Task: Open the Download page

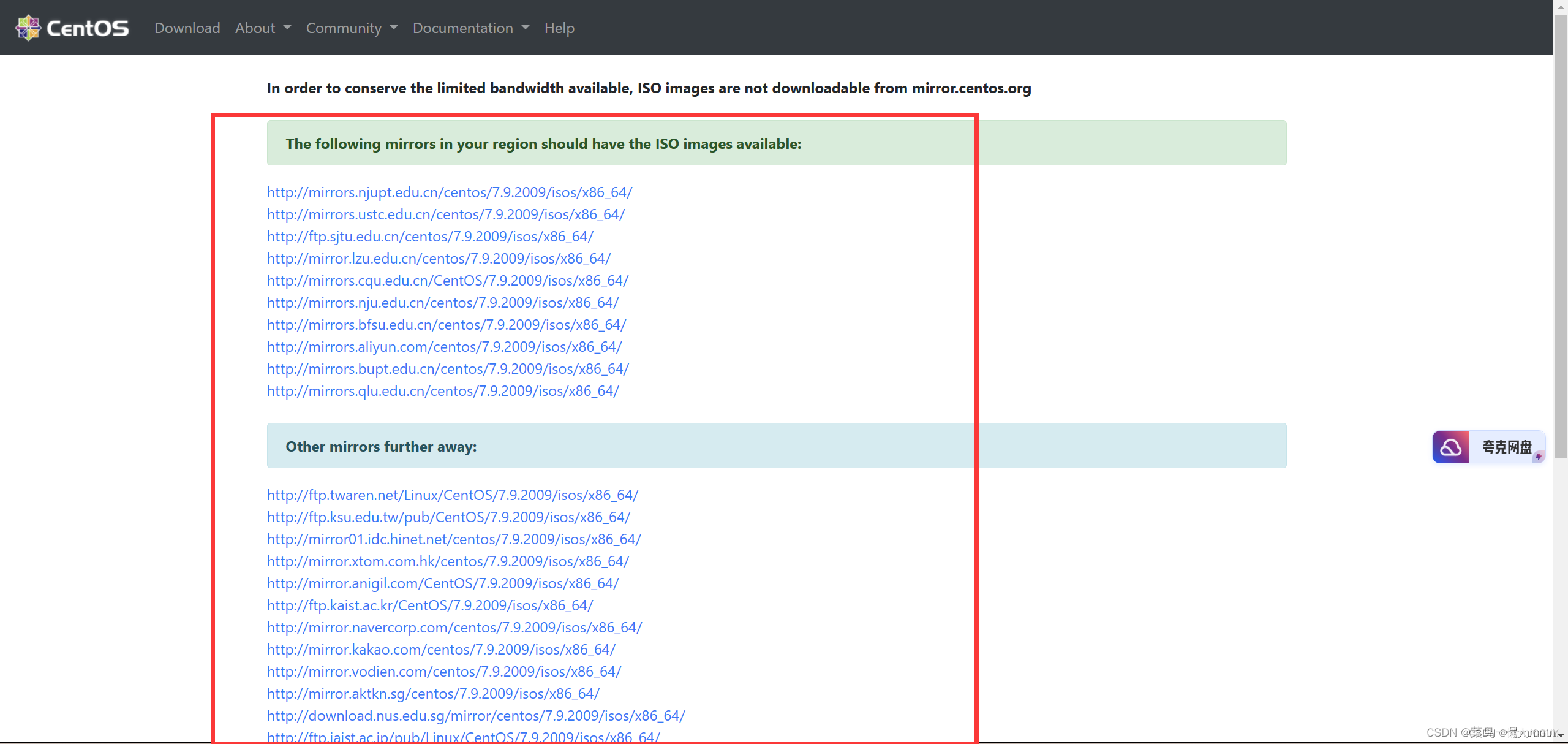Action: coord(187,28)
